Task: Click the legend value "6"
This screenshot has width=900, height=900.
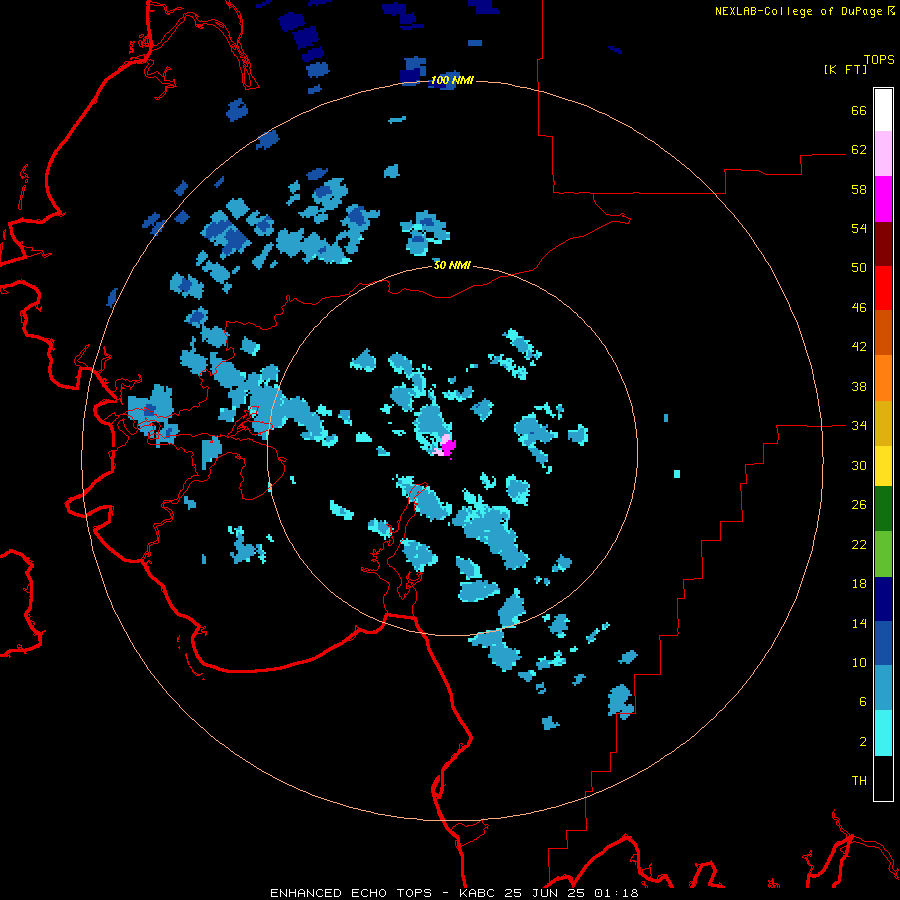Action: (863, 701)
